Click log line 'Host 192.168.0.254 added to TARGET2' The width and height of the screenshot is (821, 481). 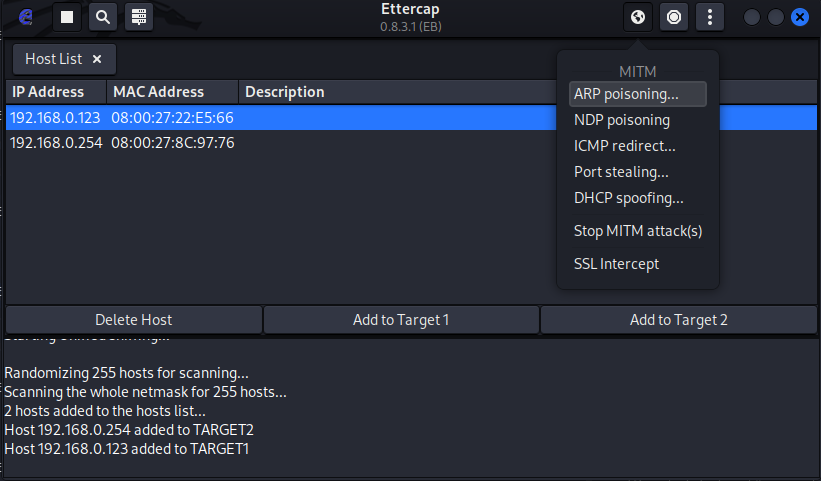(129, 430)
